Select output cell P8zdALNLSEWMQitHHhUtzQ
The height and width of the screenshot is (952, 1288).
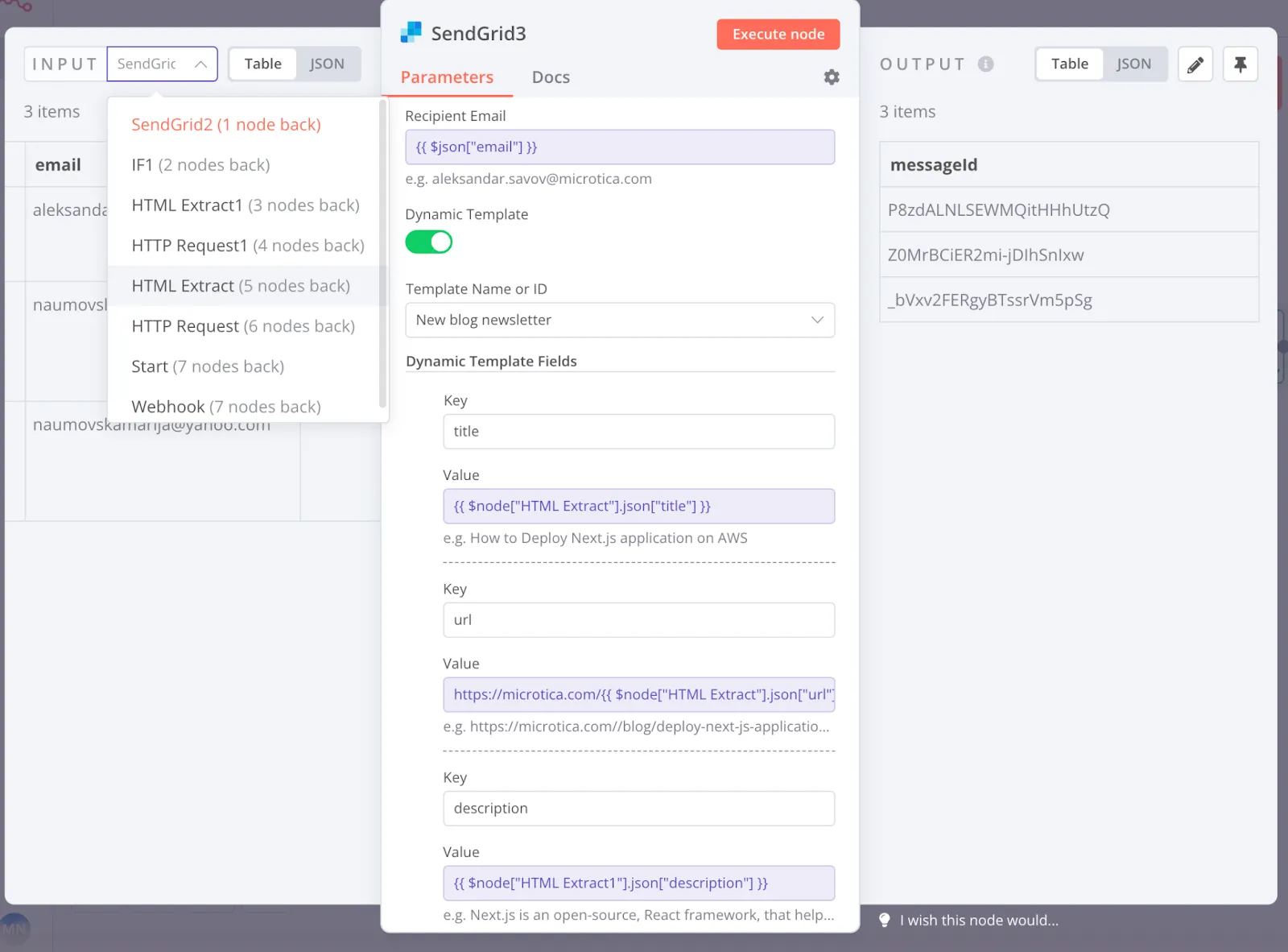coord(1069,210)
